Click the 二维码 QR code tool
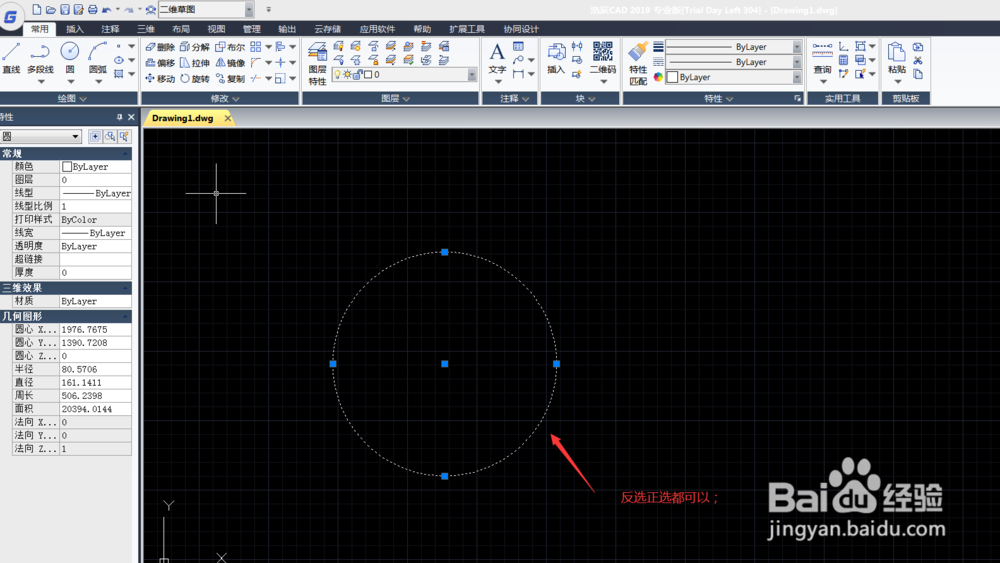Screen dimensions: 1000x563 click(x=603, y=59)
